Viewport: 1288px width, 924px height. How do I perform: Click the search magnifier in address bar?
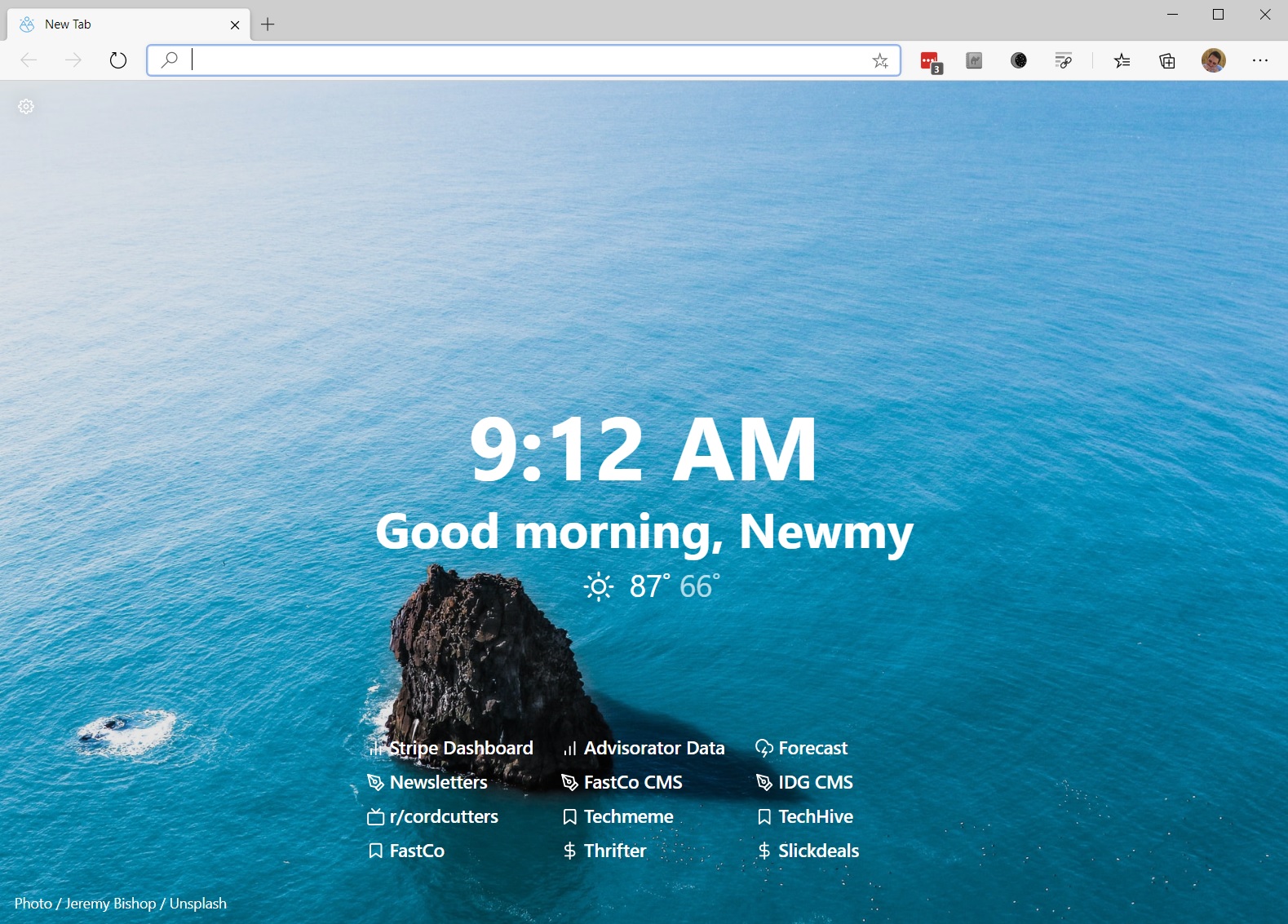pyautogui.click(x=169, y=60)
